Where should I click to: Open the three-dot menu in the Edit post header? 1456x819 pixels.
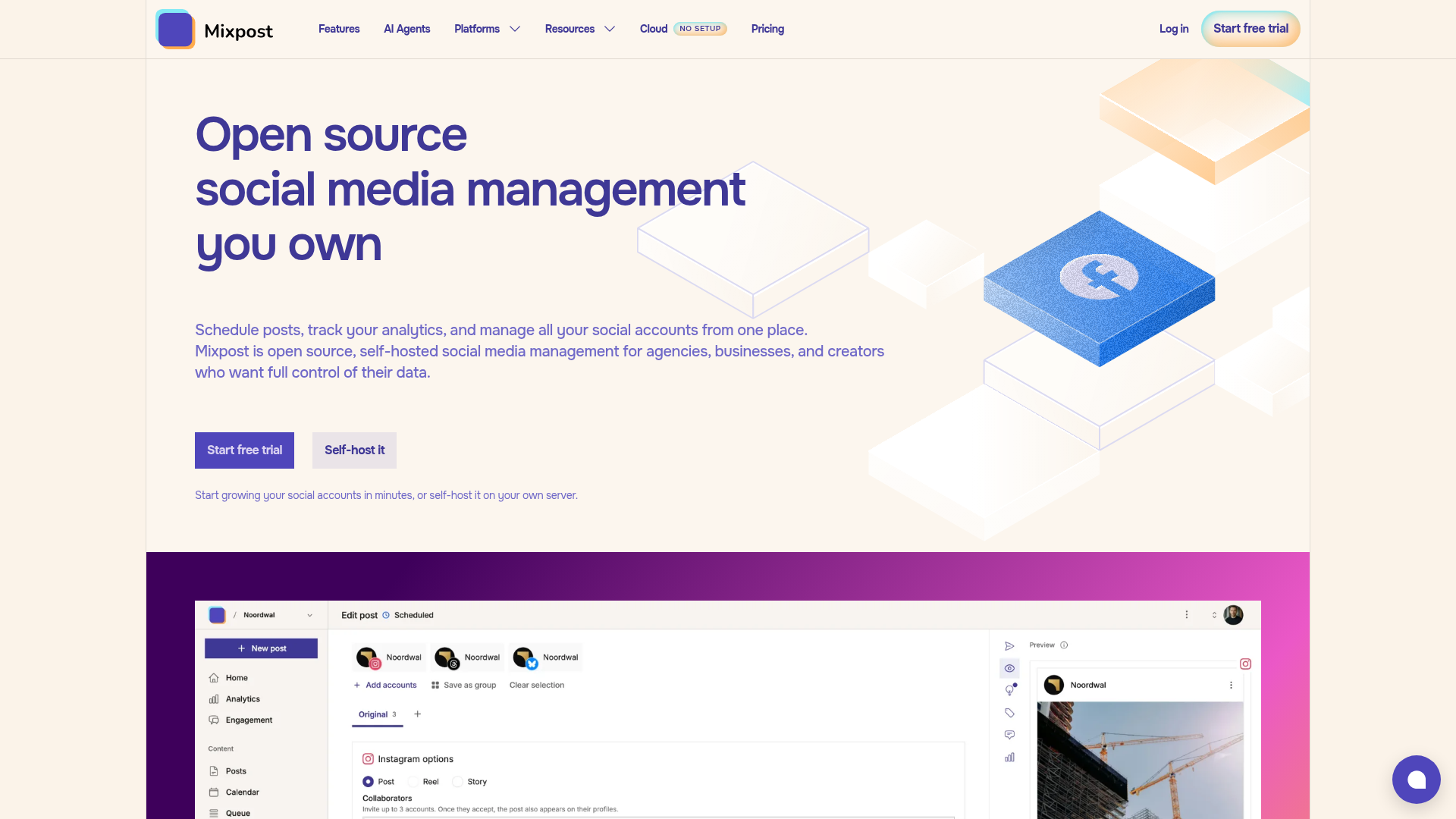pyautogui.click(x=1187, y=615)
